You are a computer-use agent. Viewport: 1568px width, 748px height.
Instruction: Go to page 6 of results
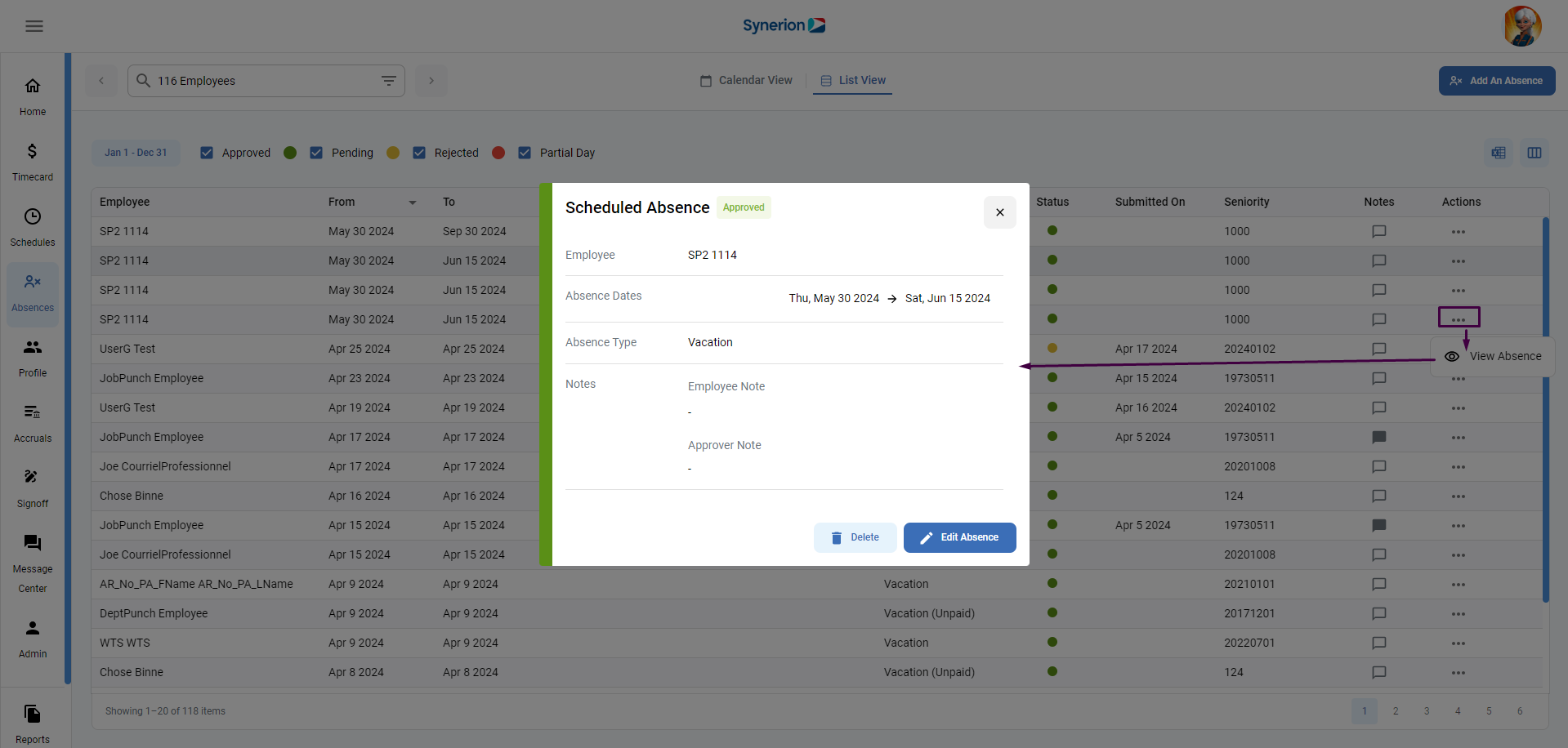click(1520, 711)
